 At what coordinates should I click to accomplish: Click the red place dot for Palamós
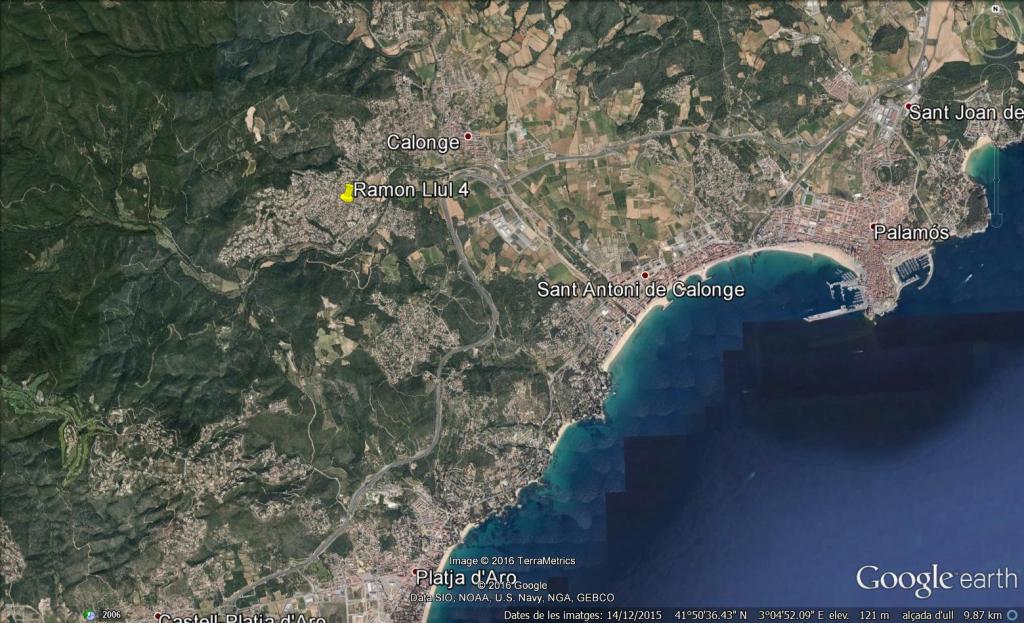pos(873,226)
